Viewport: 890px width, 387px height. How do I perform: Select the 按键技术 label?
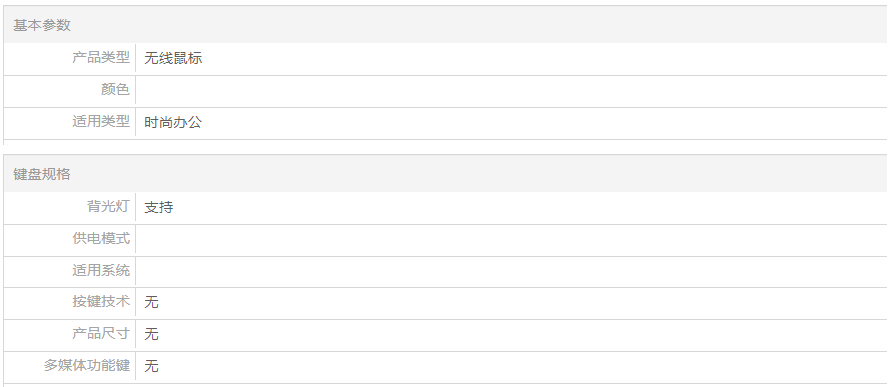[x=100, y=301]
